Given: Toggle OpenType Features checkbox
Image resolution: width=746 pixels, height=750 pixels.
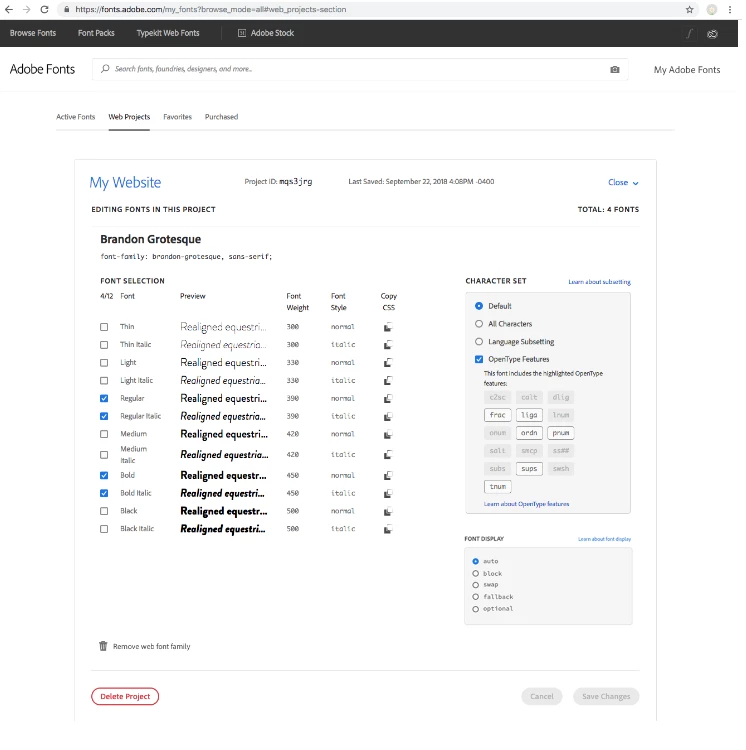Looking at the screenshot, I should [x=479, y=359].
